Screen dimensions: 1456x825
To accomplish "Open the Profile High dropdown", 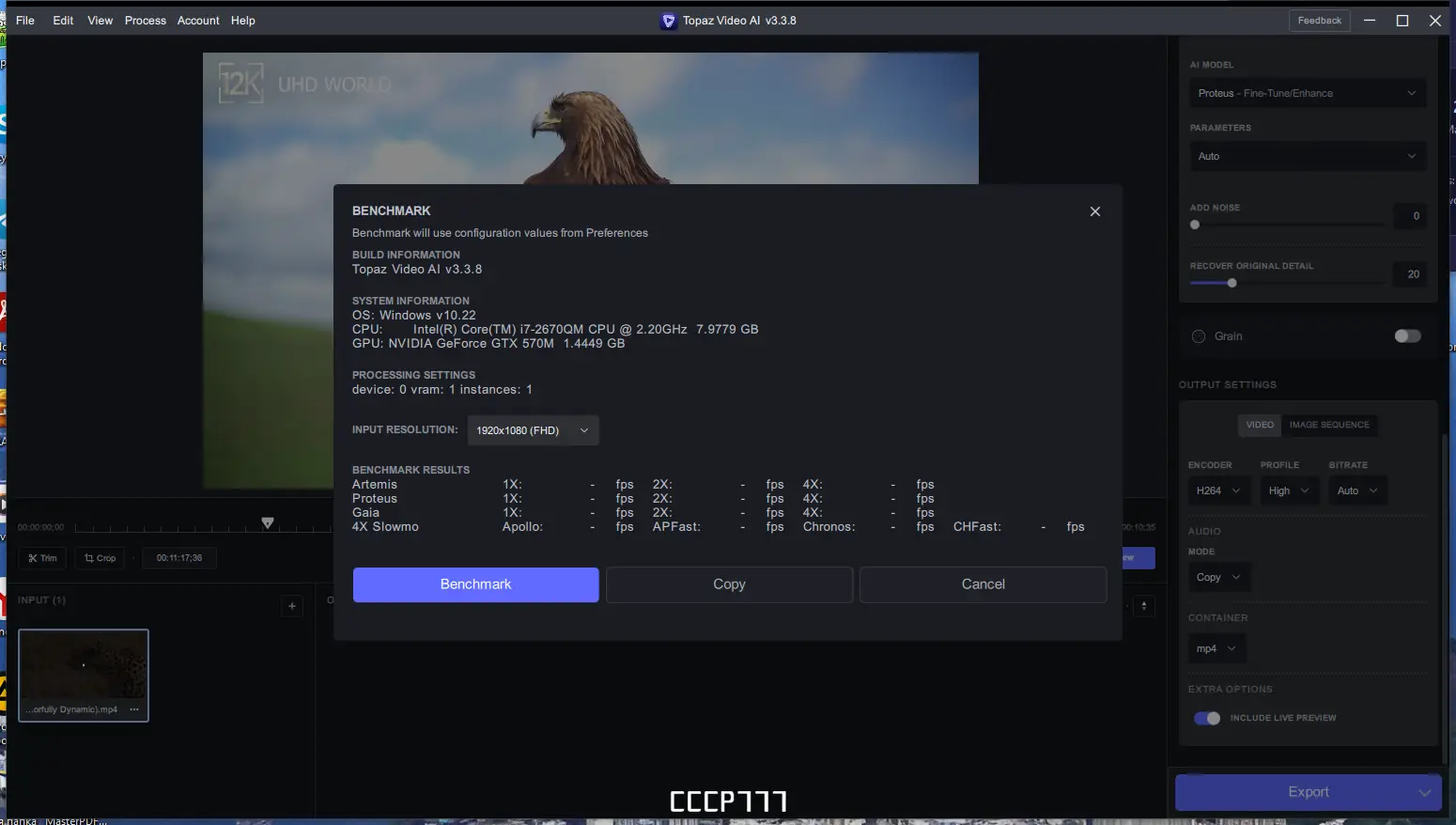I will click(1289, 490).
